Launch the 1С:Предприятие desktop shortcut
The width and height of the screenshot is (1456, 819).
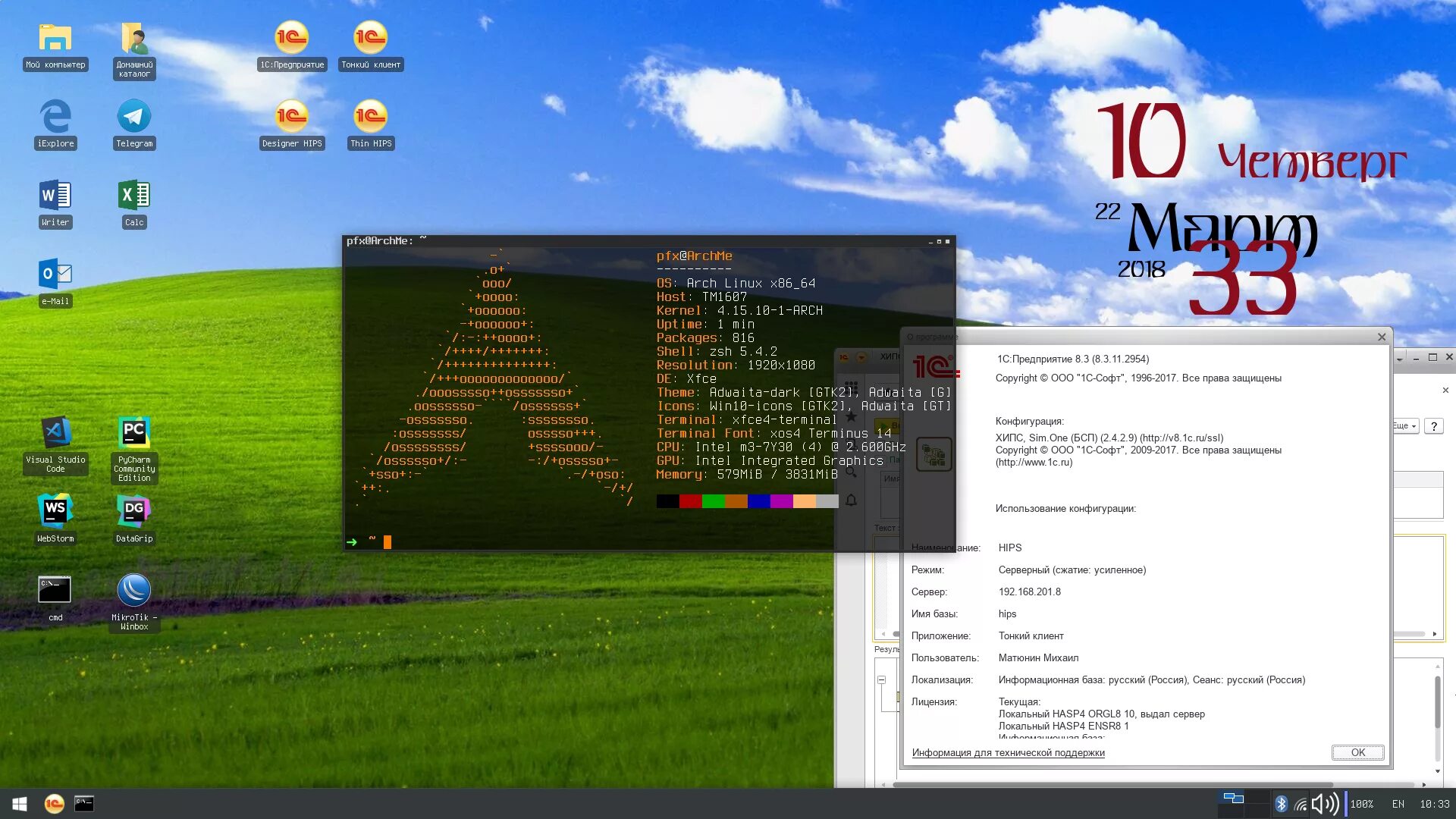point(292,47)
